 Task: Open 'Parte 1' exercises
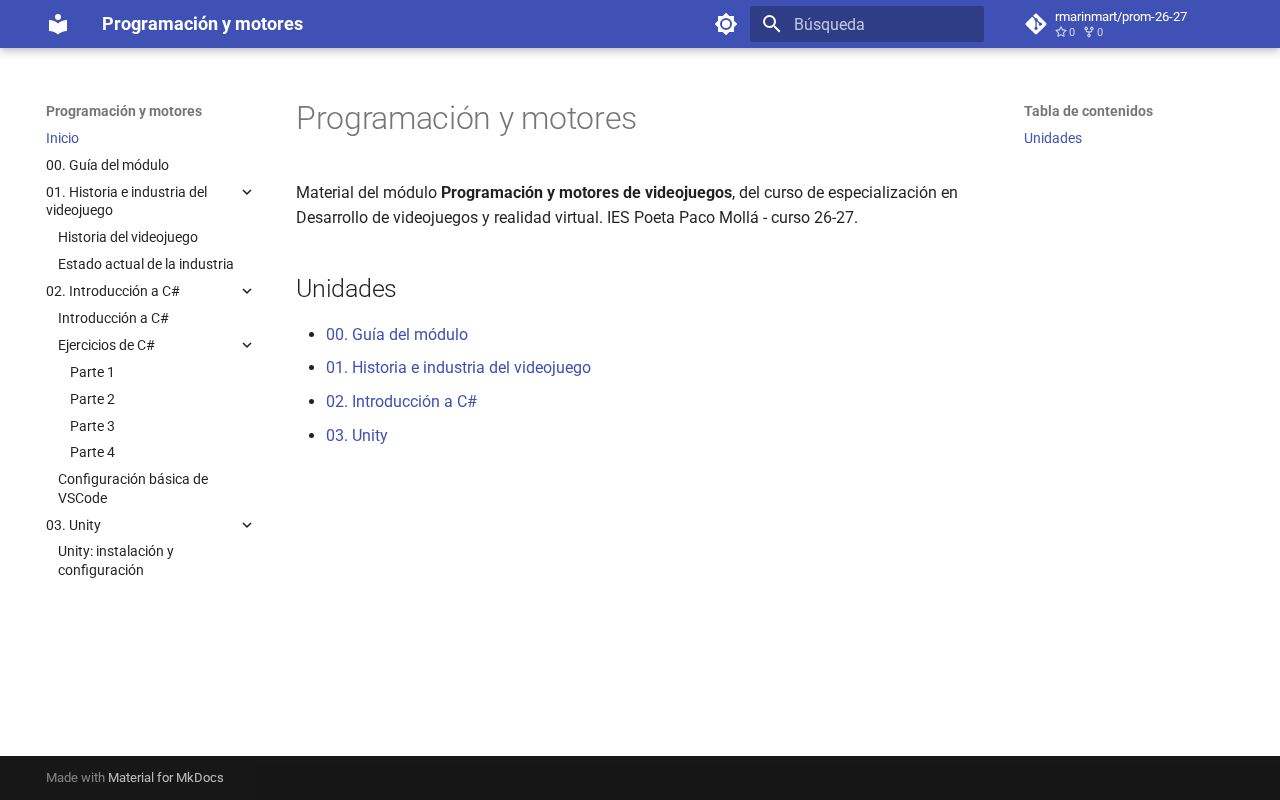(92, 372)
